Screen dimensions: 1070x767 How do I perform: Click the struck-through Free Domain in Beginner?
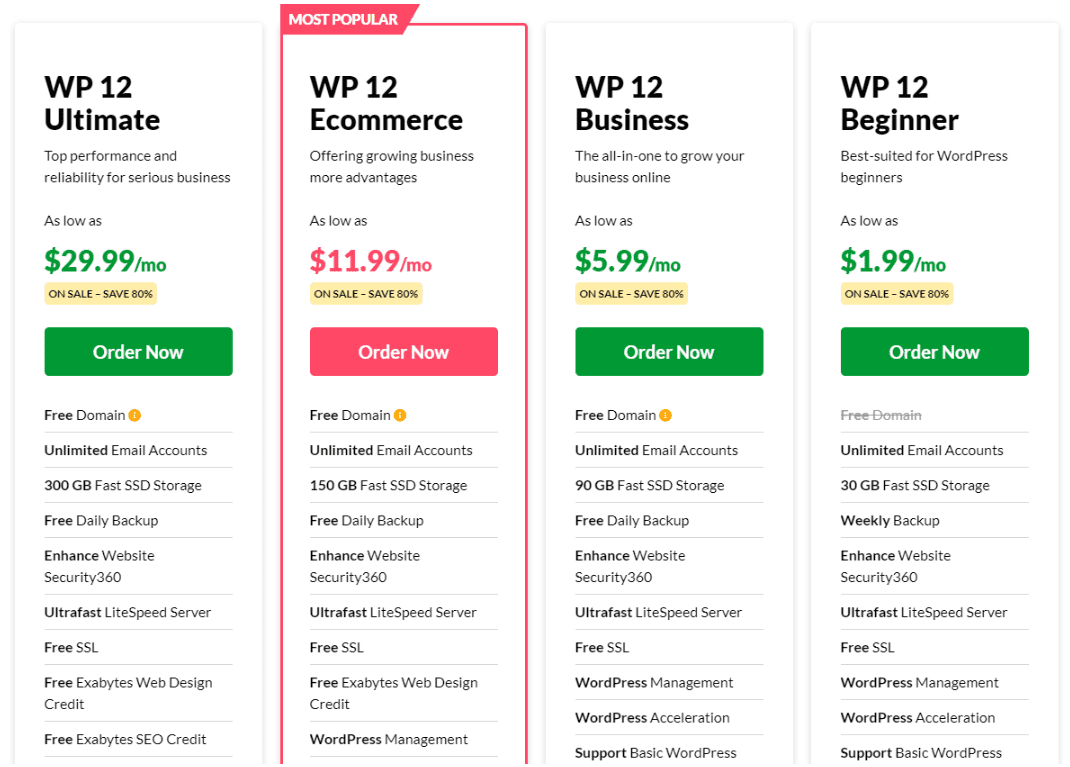click(881, 415)
